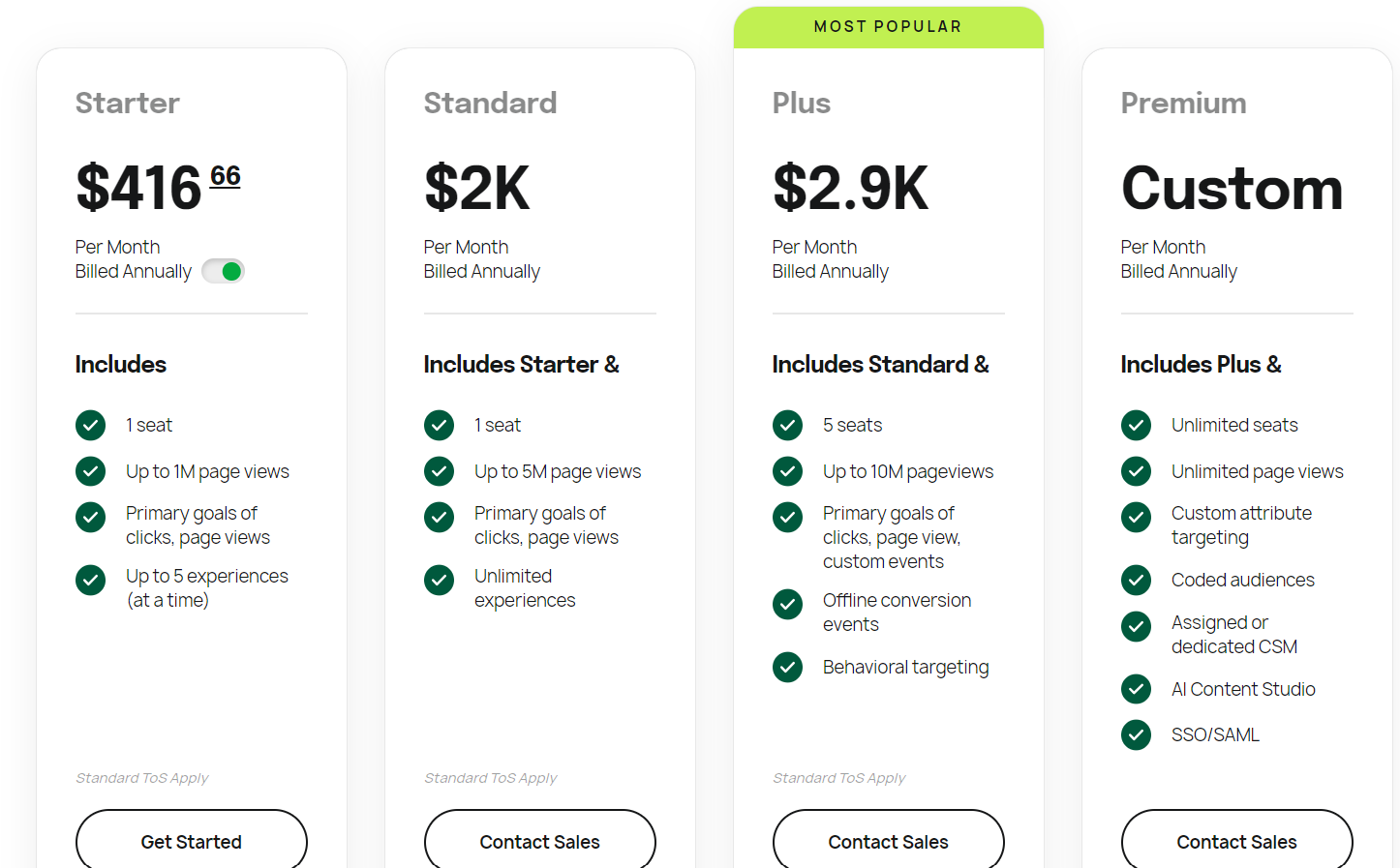Click the Unlimited seats text

(x=1234, y=425)
